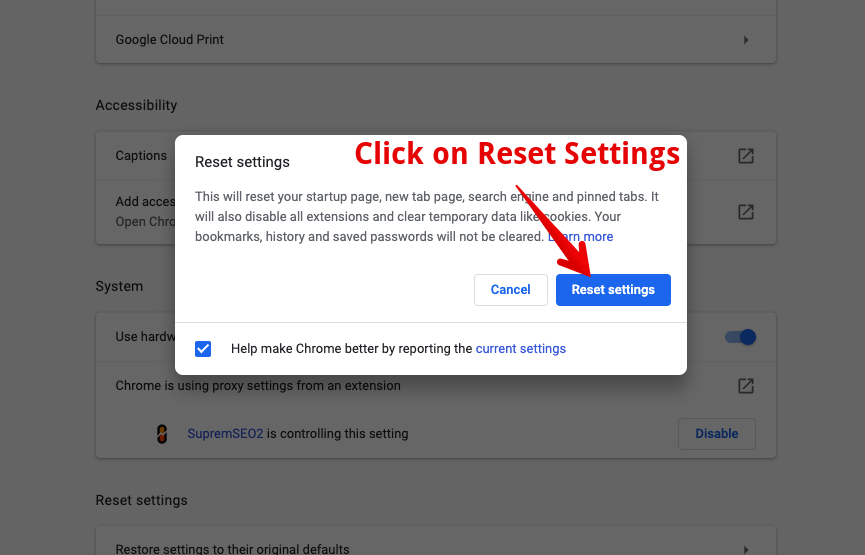865x555 pixels.
Task: Toggle hardware acceleration switch off
Action: pos(740,337)
